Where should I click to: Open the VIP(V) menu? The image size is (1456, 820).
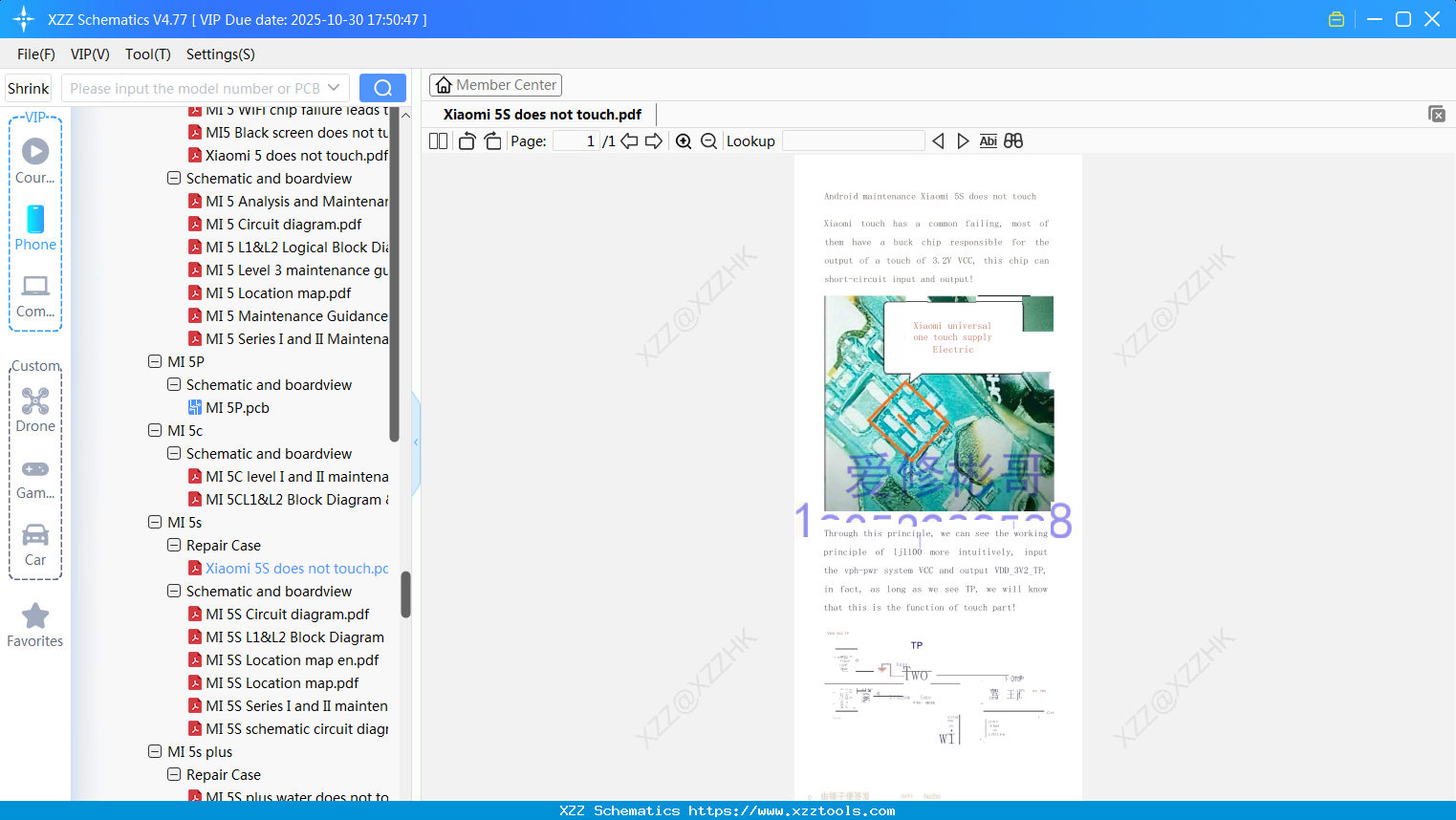coord(90,54)
